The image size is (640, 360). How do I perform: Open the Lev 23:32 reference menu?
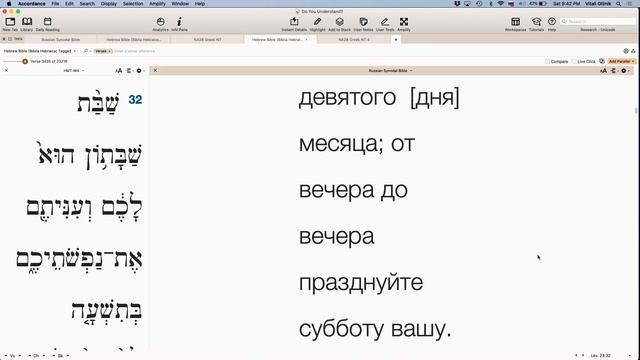[600, 356]
